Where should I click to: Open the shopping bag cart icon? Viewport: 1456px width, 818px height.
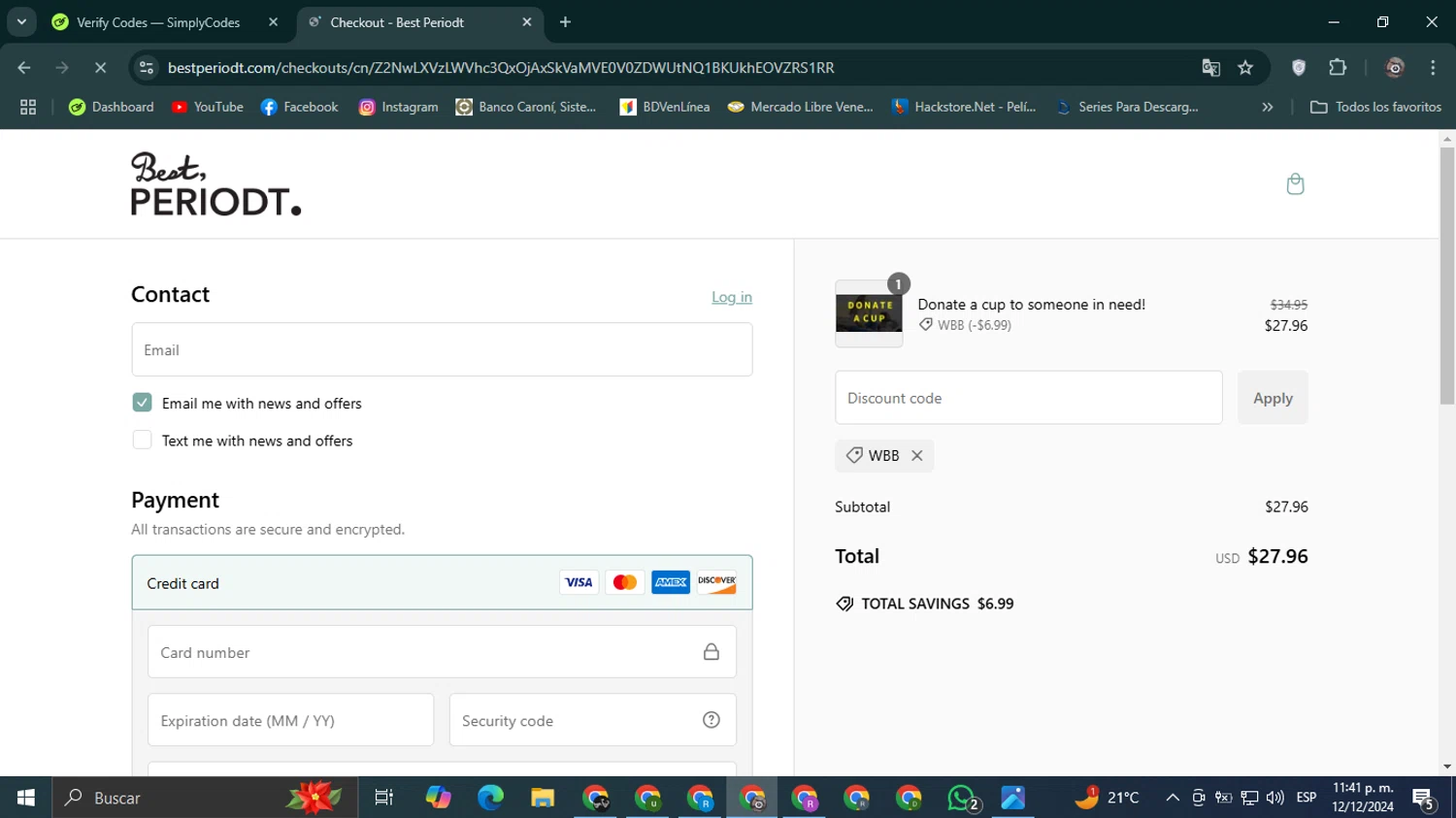tap(1295, 183)
